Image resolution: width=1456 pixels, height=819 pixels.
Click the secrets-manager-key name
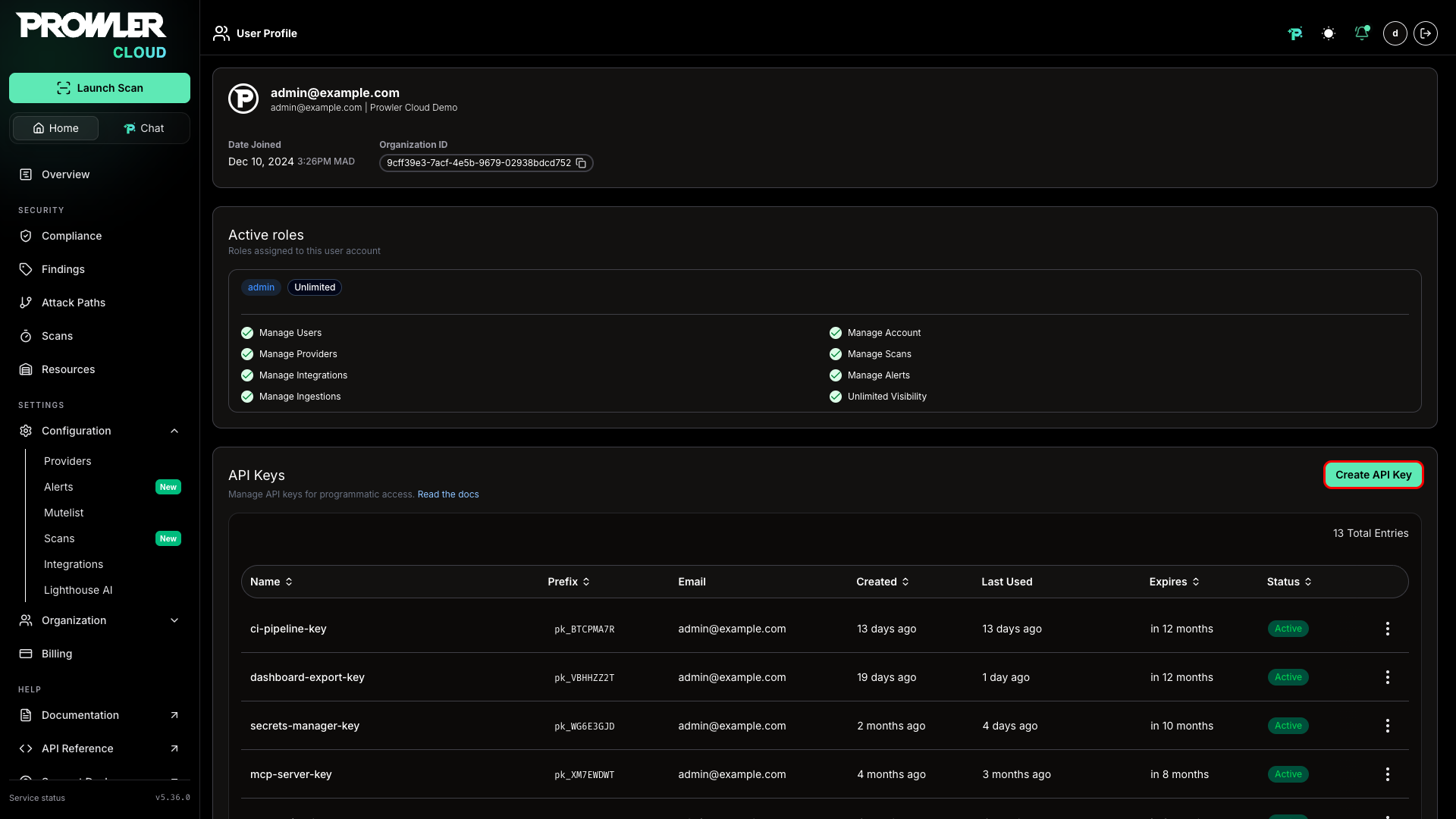(305, 726)
